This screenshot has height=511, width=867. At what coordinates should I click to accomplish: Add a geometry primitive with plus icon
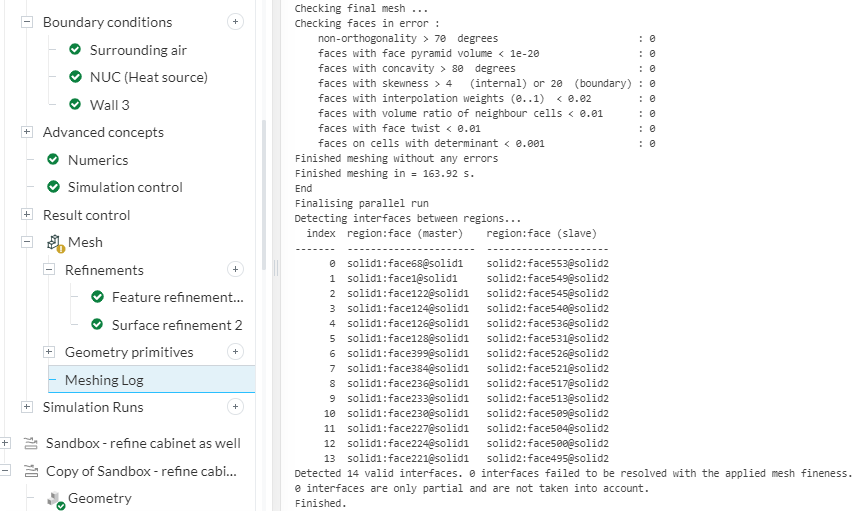point(235,352)
